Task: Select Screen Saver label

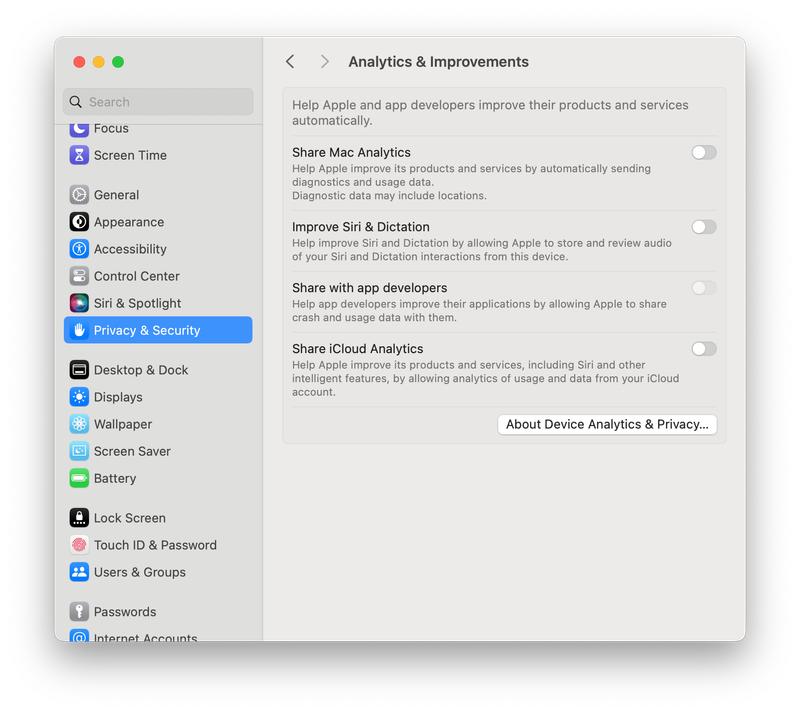Action: (x=132, y=451)
